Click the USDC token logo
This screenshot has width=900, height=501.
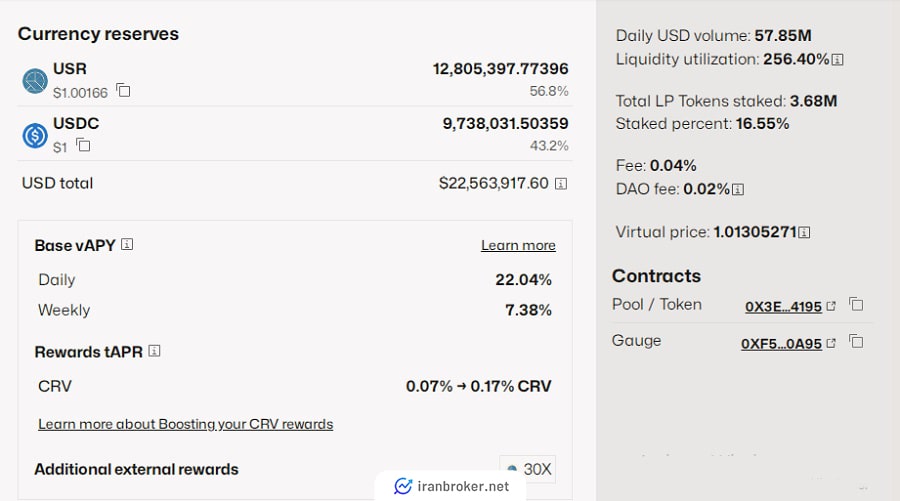tap(35, 136)
